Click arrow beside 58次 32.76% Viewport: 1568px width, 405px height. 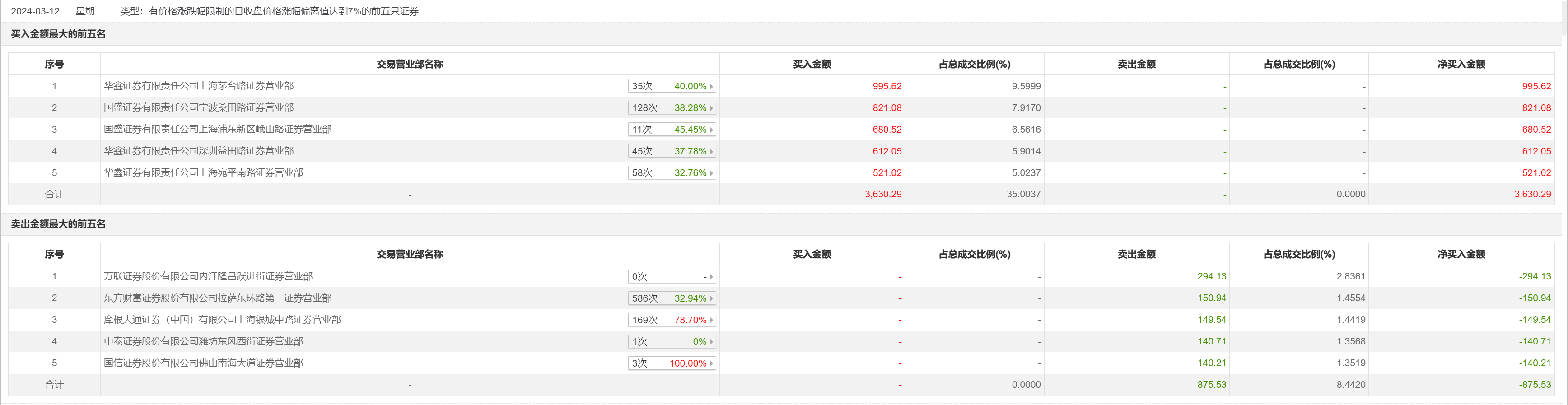(712, 173)
